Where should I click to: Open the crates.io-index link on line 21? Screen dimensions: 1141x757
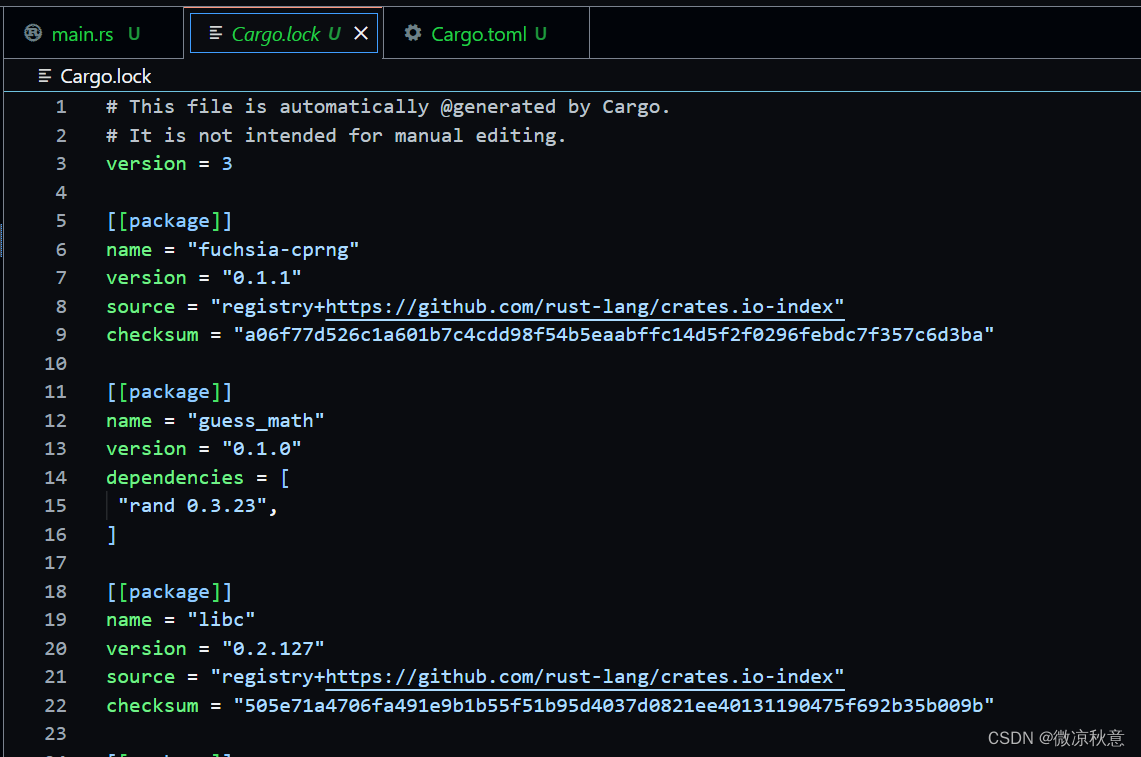[x=585, y=677]
